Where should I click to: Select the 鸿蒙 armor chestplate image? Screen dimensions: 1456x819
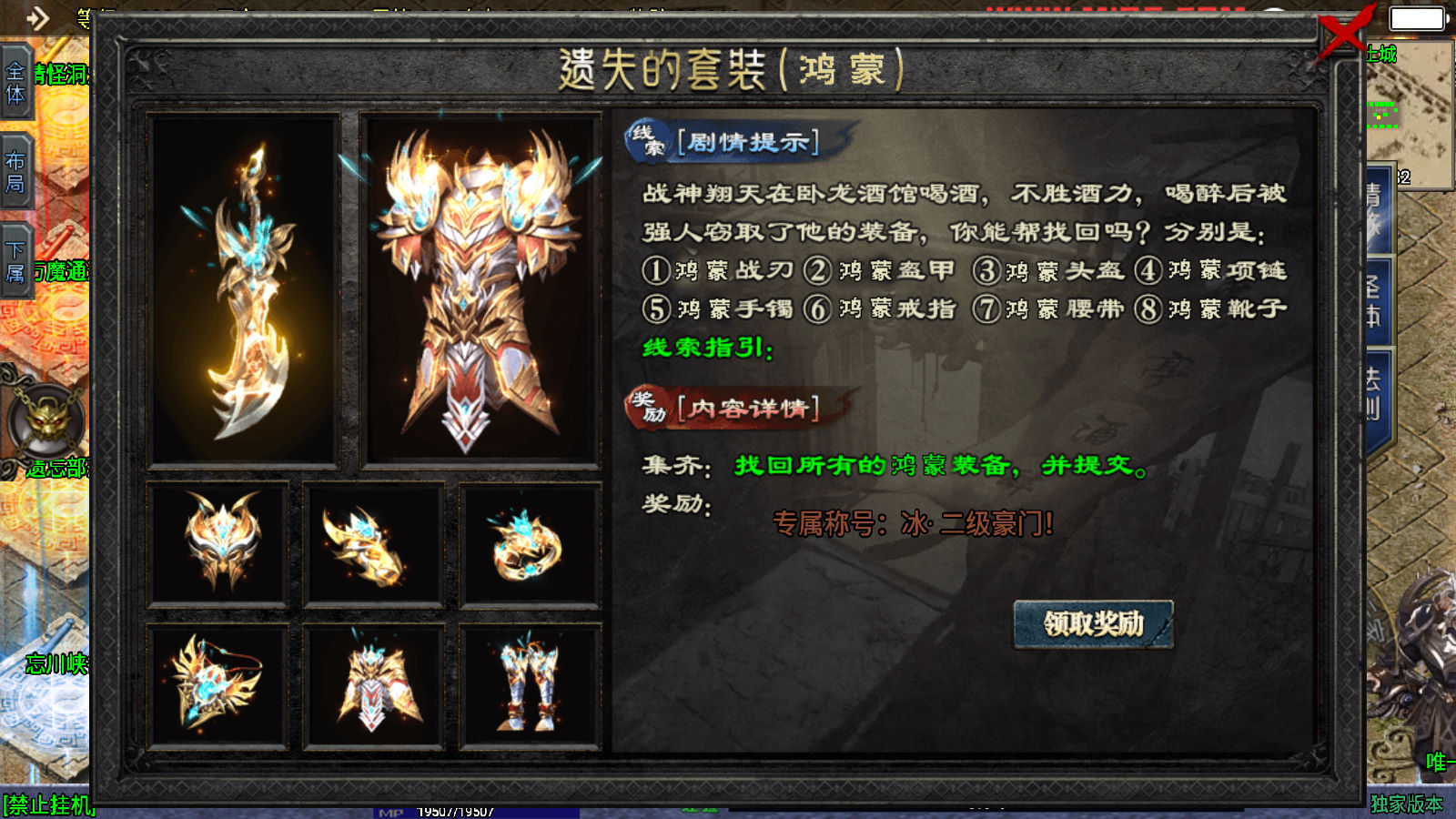(x=480, y=290)
